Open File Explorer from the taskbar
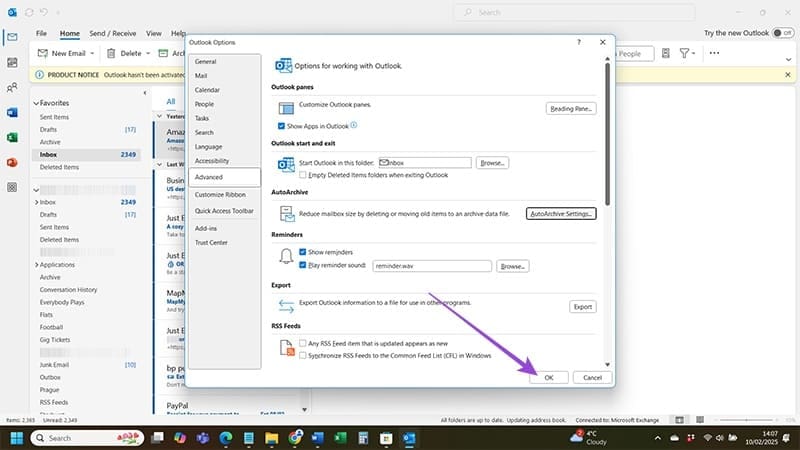The height and width of the screenshot is (450, 800). click(271, 438)
